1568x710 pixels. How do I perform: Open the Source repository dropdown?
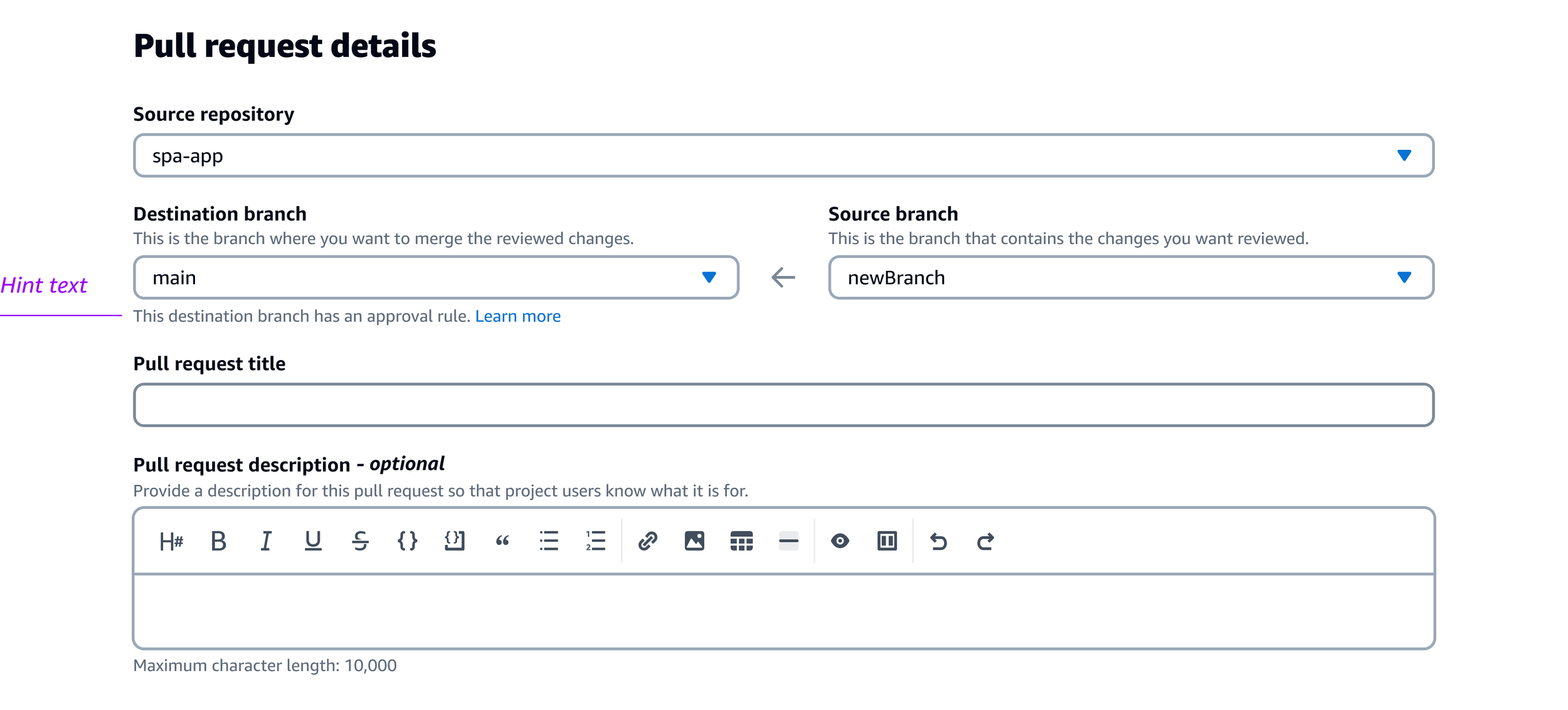783,156
